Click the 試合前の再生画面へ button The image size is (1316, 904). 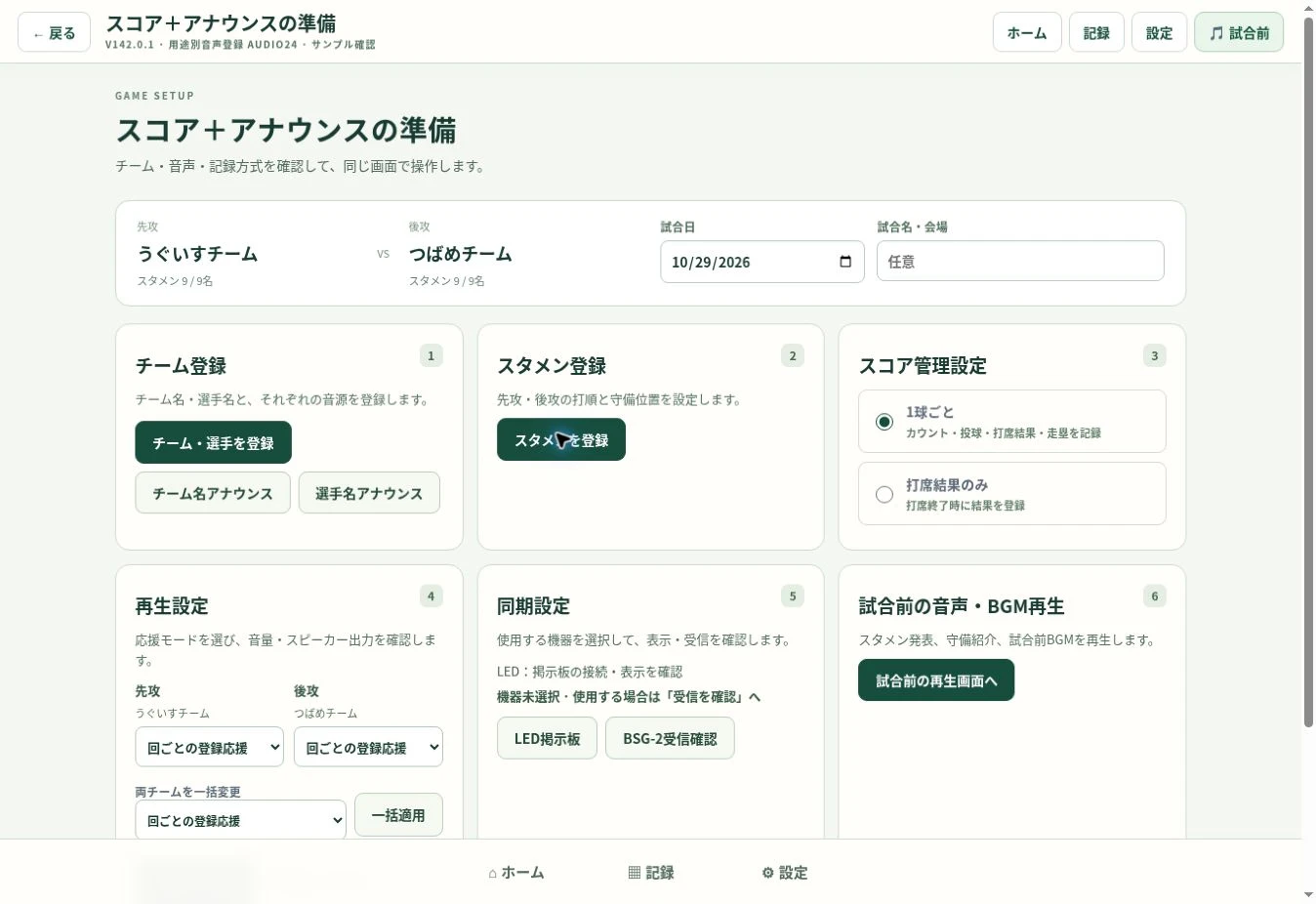click(x=936, y=679)
